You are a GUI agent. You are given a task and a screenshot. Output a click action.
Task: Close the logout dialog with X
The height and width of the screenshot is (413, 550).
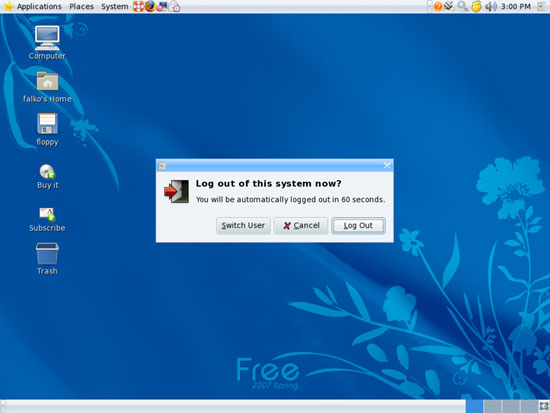[387, 165]
